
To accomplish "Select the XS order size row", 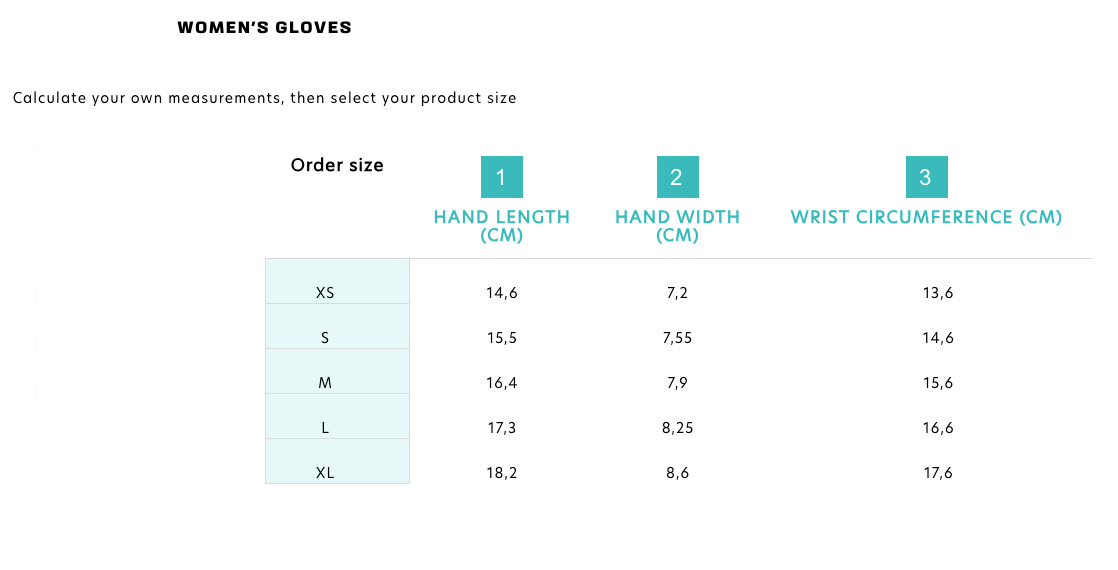I will (x=325, y=293).
